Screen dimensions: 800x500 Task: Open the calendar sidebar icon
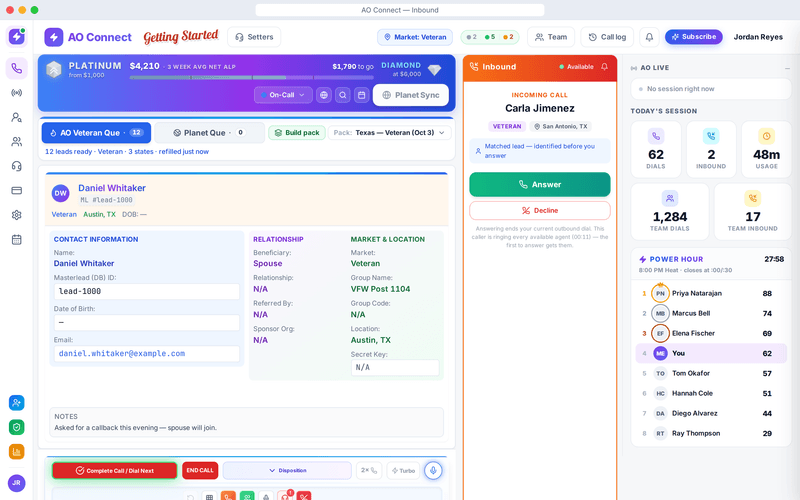click(16, 240)
